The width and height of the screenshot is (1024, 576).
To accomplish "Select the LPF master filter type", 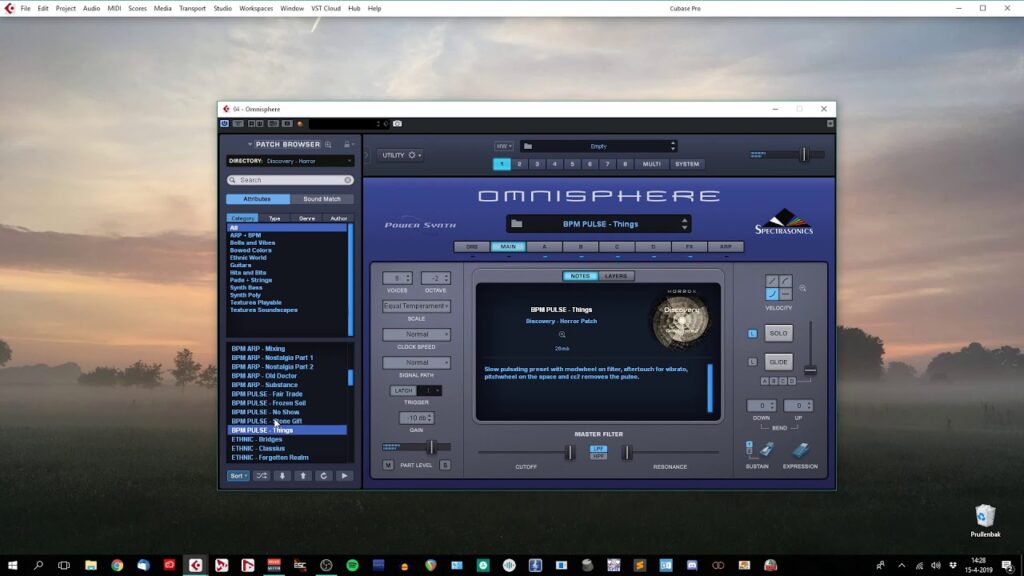I will click(x=598, y=449).
